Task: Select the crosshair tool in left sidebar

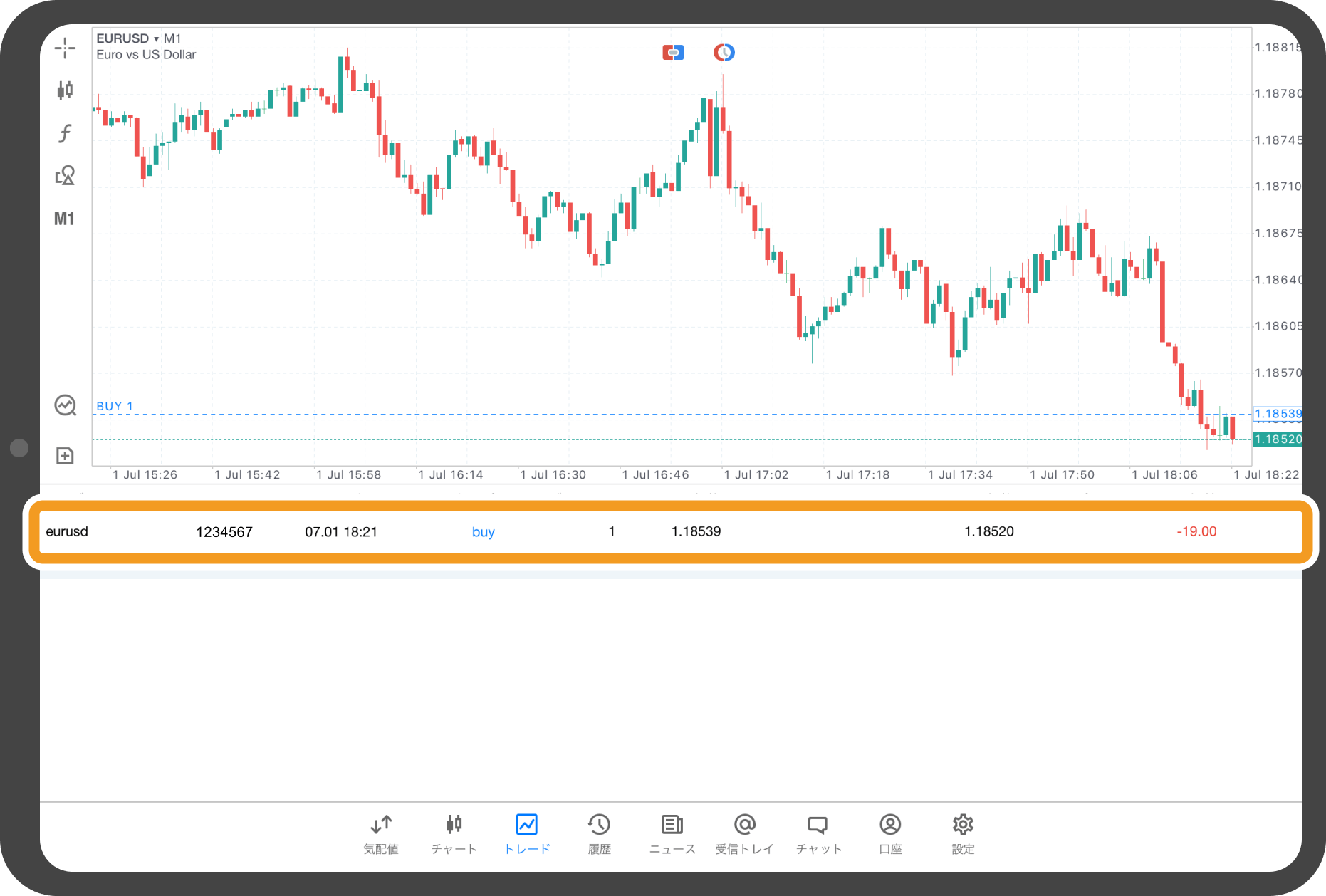Action: 65,48
